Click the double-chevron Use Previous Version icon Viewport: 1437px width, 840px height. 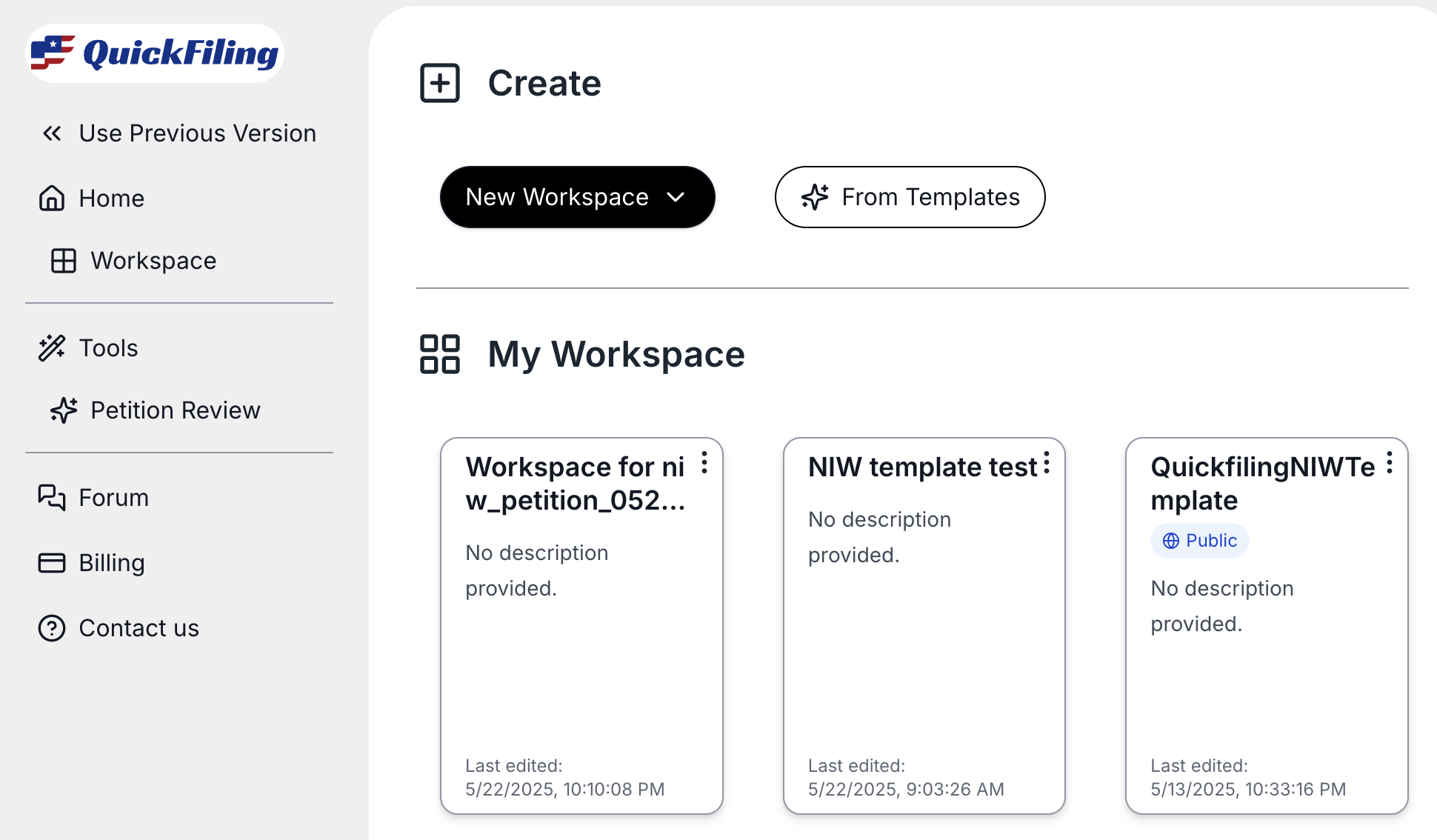52,133
